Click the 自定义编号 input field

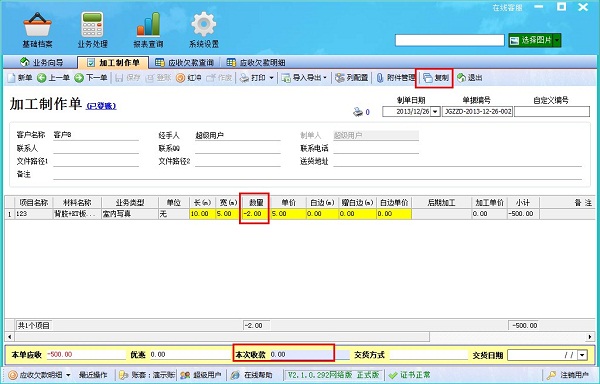point(552,112)
